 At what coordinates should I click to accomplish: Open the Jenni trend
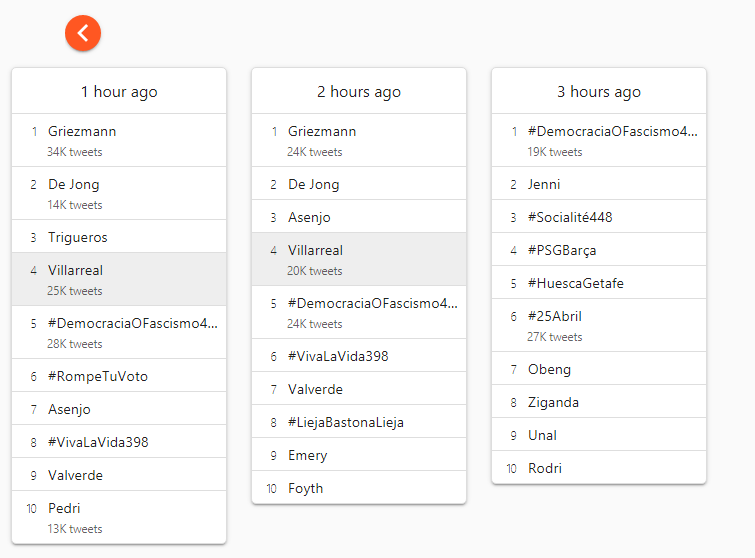click(544, 184)
